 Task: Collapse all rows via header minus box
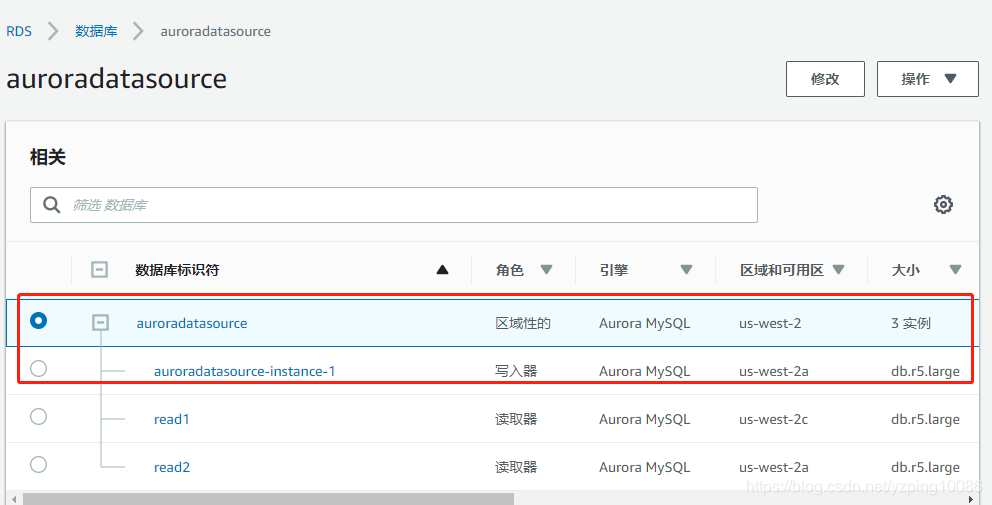pyautogui.click(x=99, y=270)
